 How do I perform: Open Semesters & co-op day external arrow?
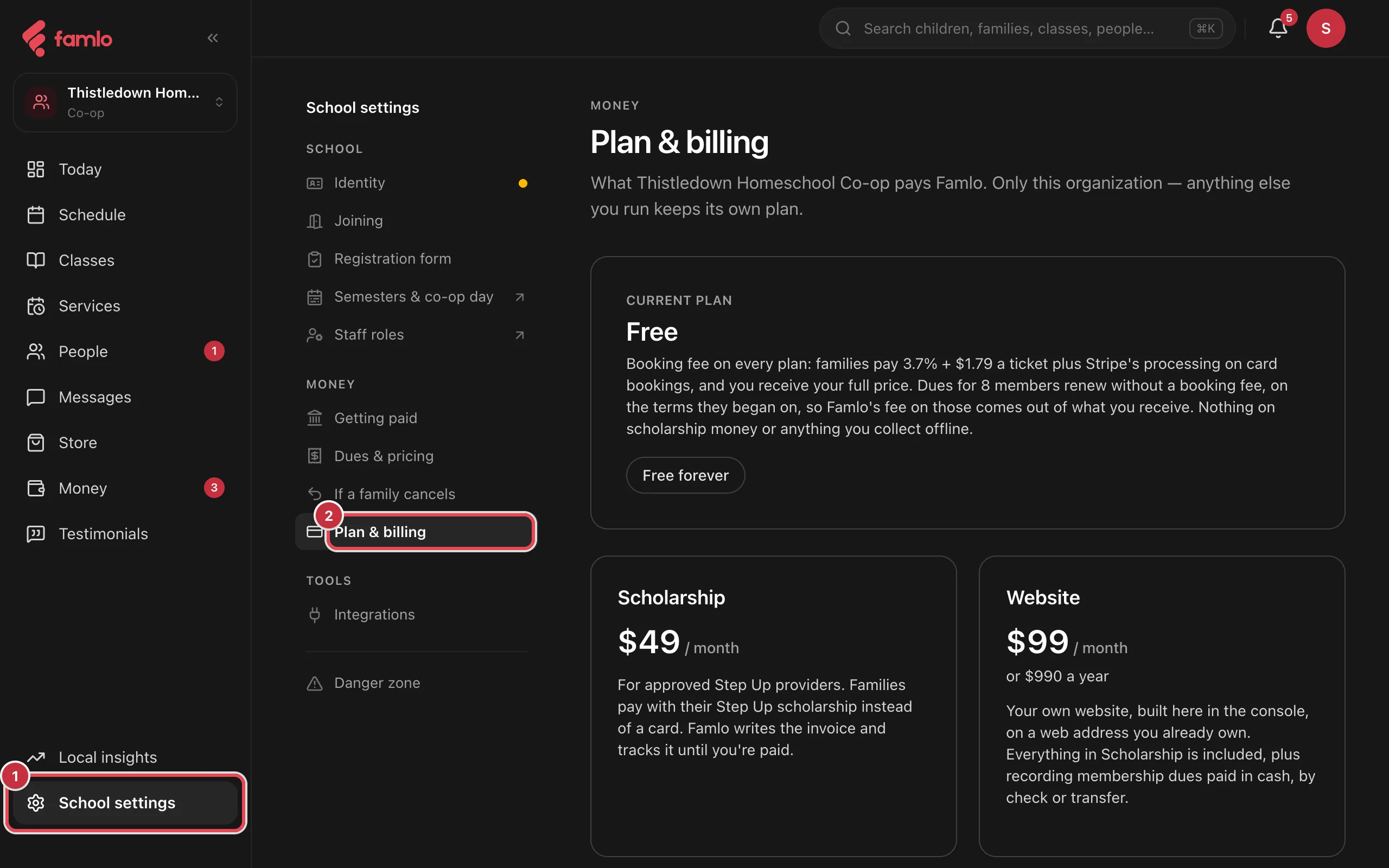[519, 297]
